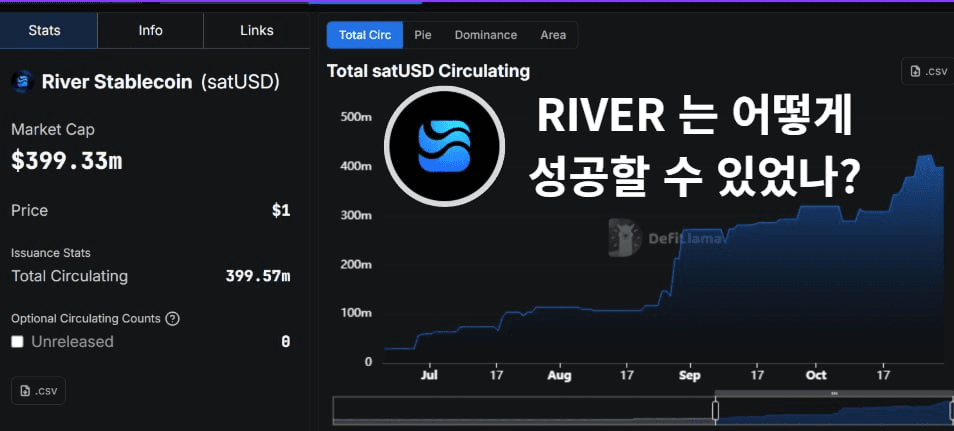954x431 pixels.
Task: Click help icon beside Optional Circulating Counts
Action: 172,319
